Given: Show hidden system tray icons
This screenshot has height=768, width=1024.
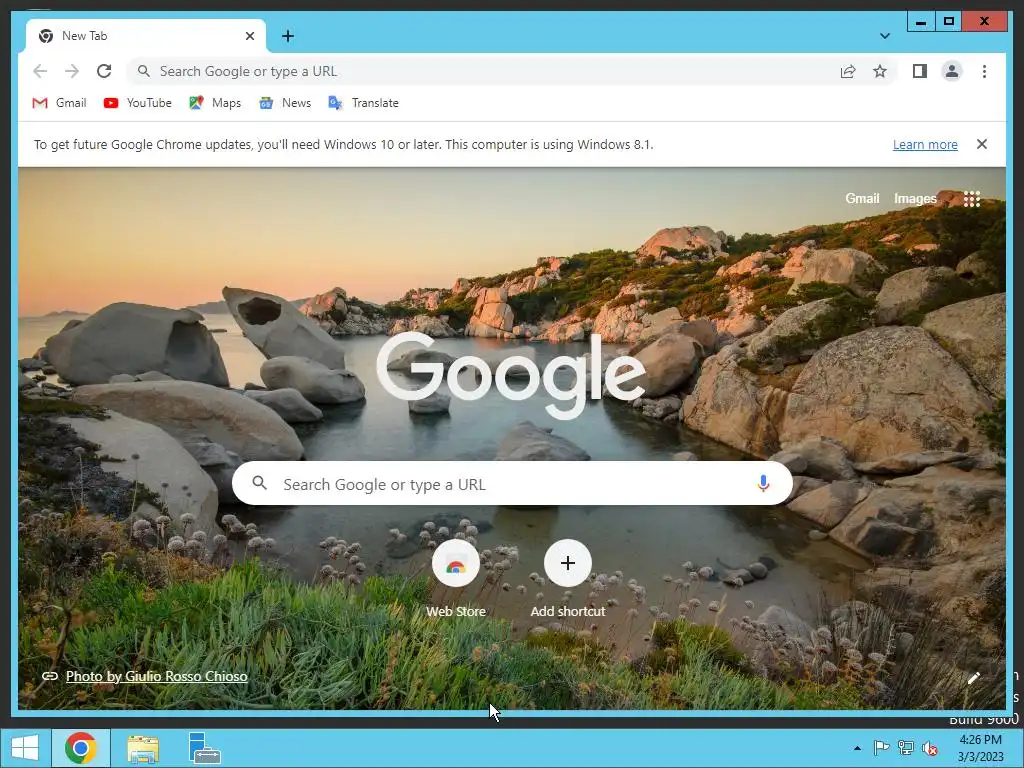Looking at the screenshot, I should 857,748.
